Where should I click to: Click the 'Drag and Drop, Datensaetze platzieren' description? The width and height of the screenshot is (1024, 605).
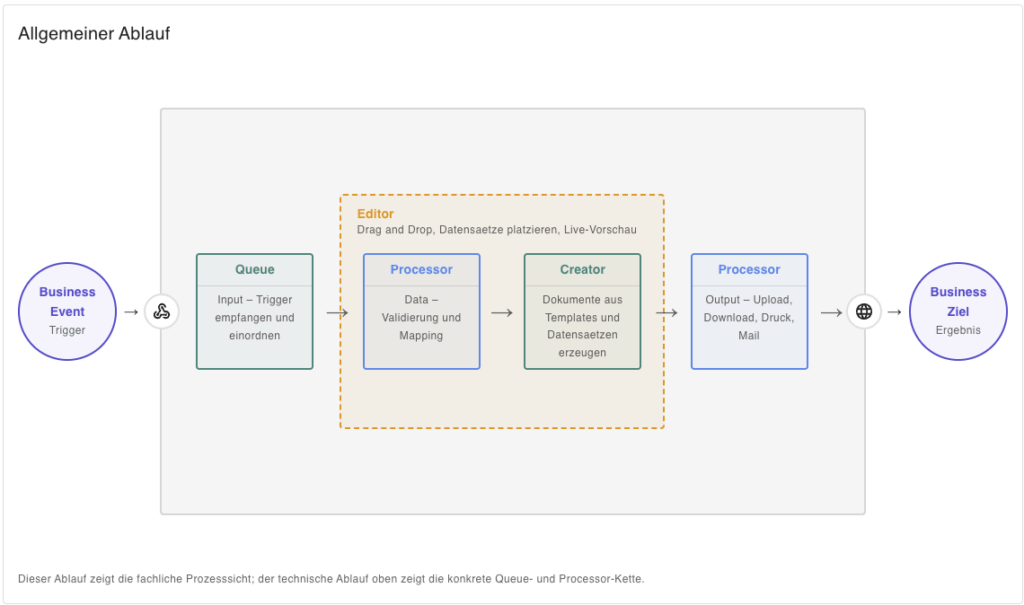[x=496, y=230]
